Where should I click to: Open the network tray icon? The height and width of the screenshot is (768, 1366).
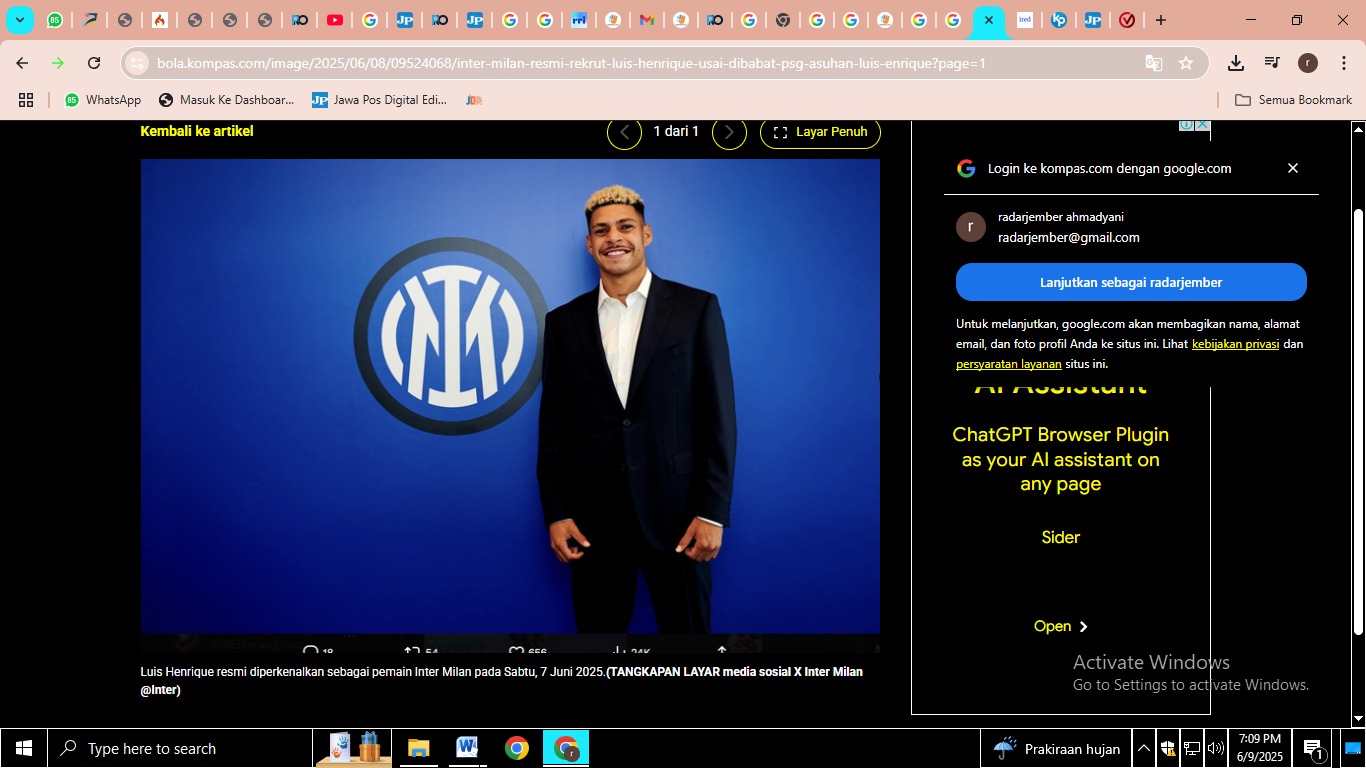click(x=1191, y=748)
